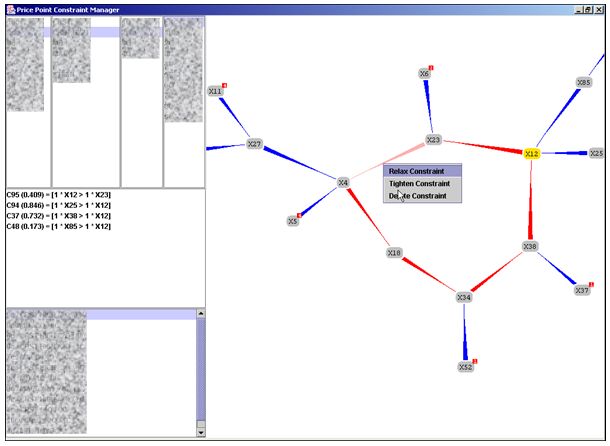Select the X18 graph node
Viewport: 610px width, 446px height.
coord(394,254)
